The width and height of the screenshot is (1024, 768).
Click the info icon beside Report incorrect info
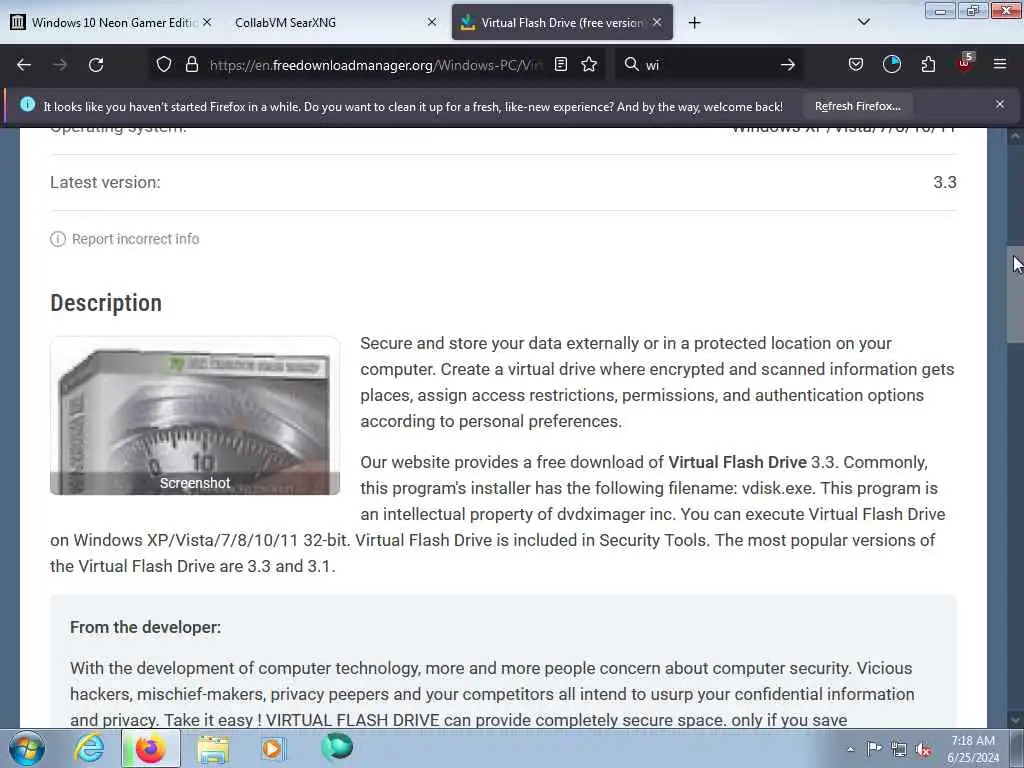point(58,239)
